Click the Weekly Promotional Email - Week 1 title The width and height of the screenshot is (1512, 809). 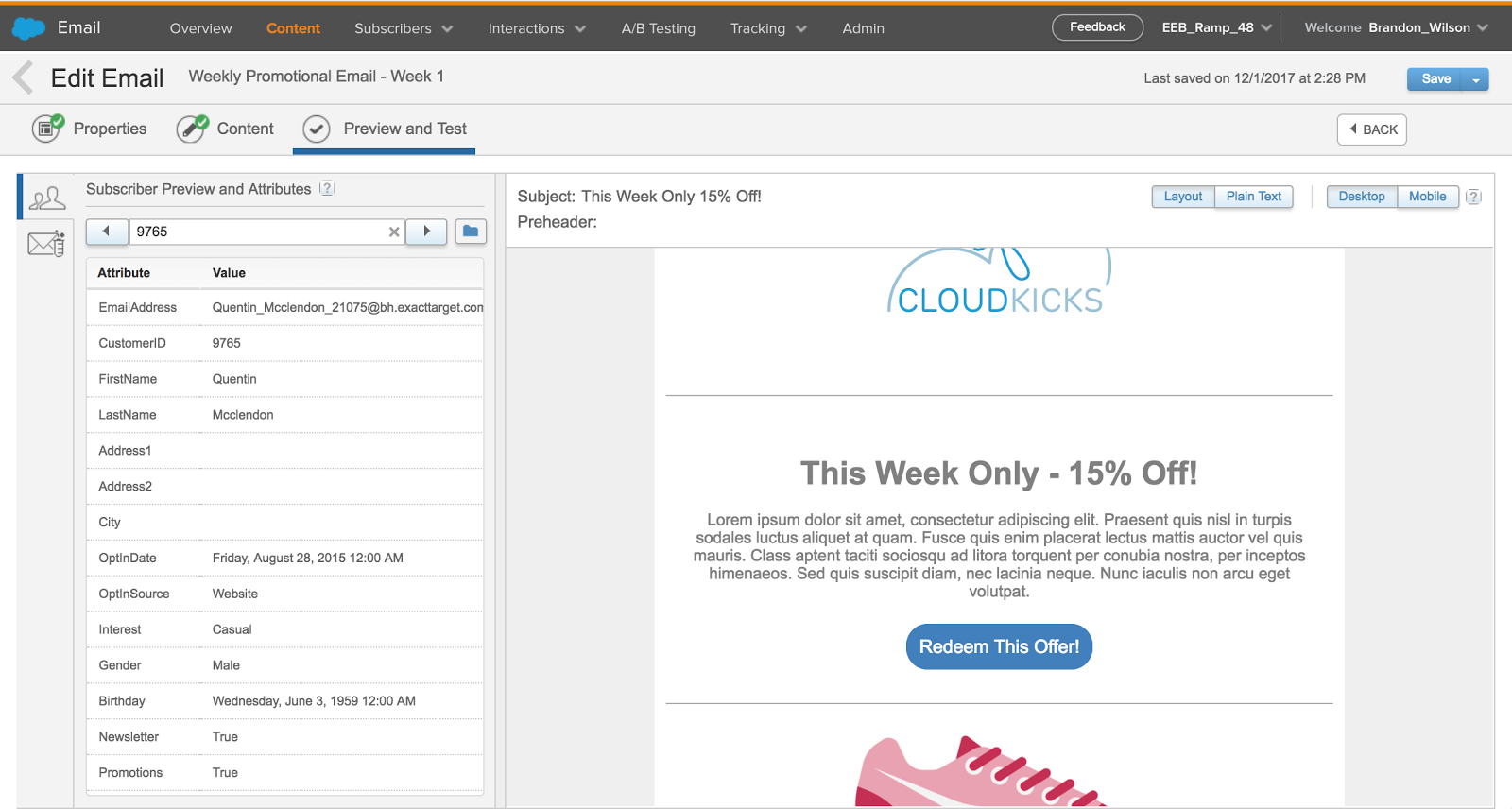pos(316,77)
